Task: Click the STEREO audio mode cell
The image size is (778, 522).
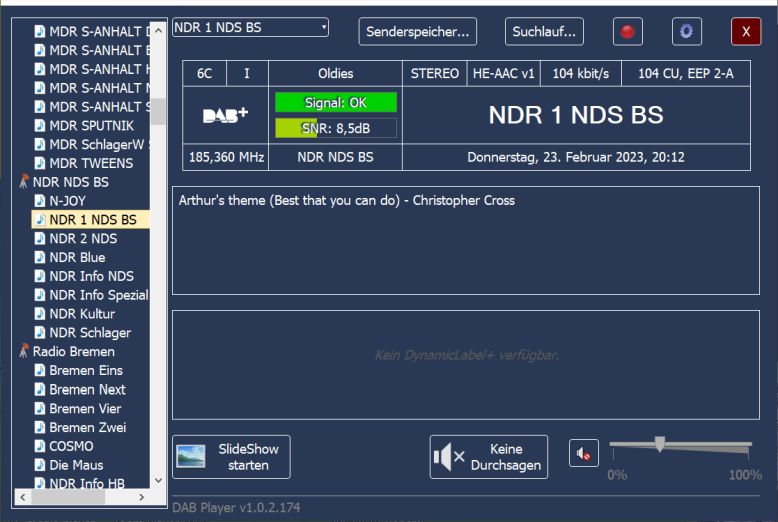Action: point(434,73)
